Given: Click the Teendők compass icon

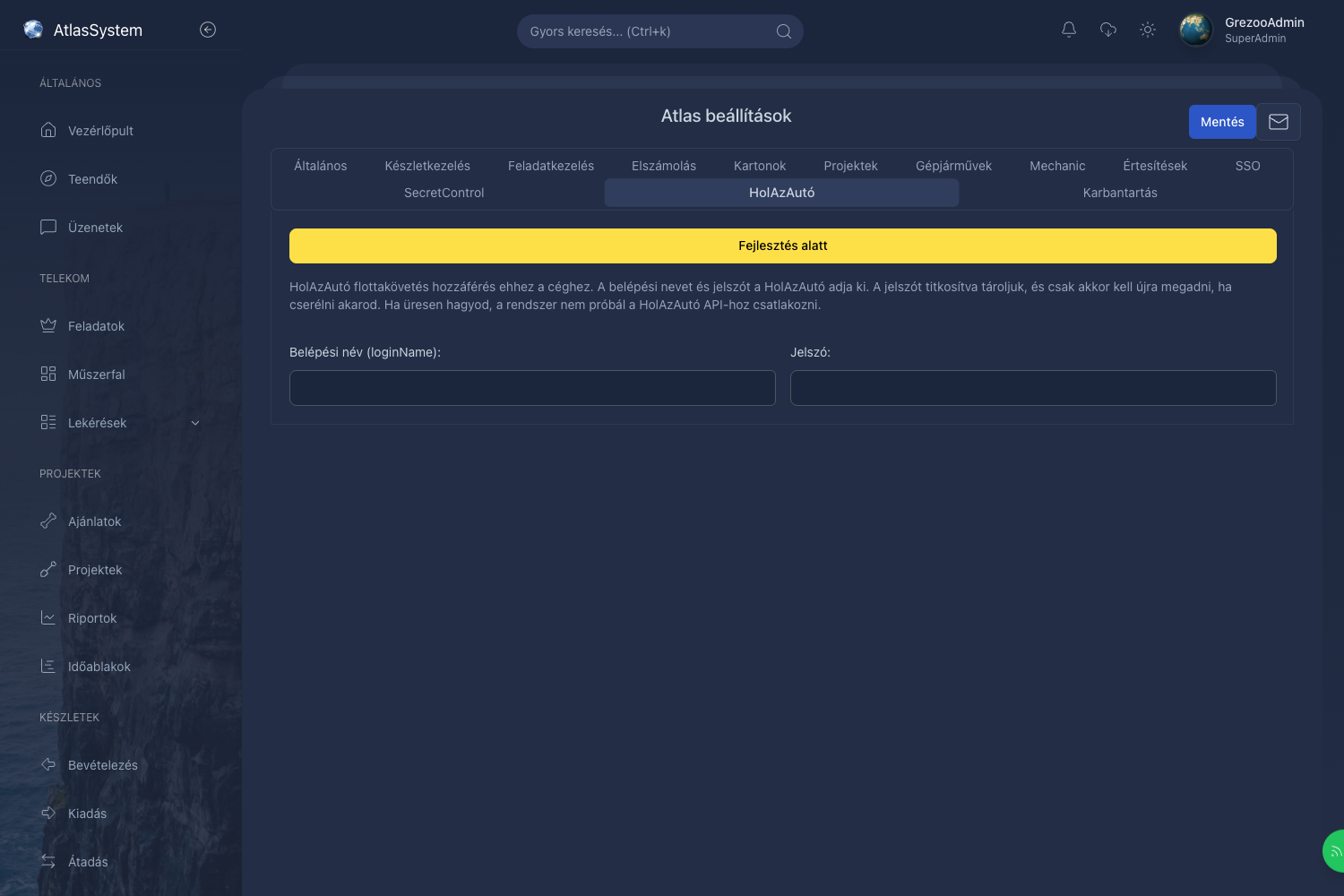Looking at the screenshot, I should (x=48, y=178).
